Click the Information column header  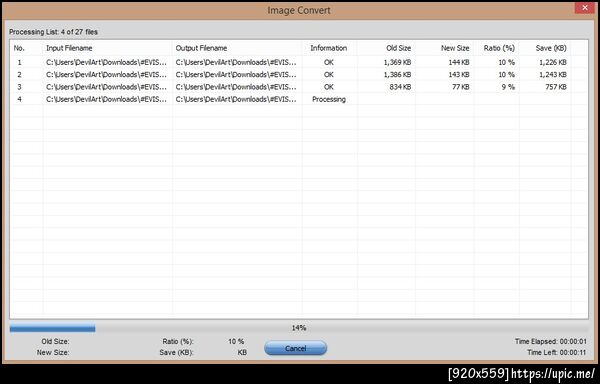pos(329,48)
